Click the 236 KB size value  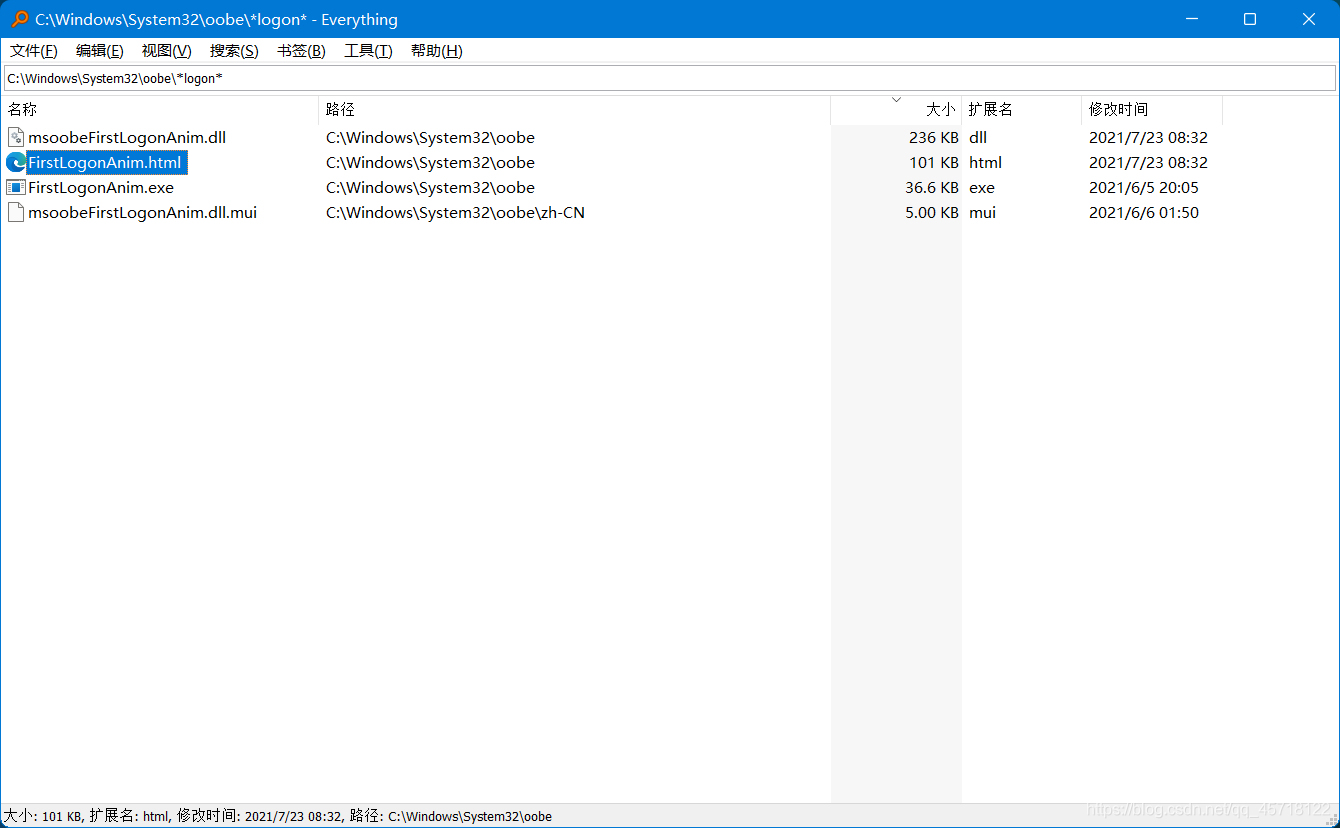coord(933,137)
